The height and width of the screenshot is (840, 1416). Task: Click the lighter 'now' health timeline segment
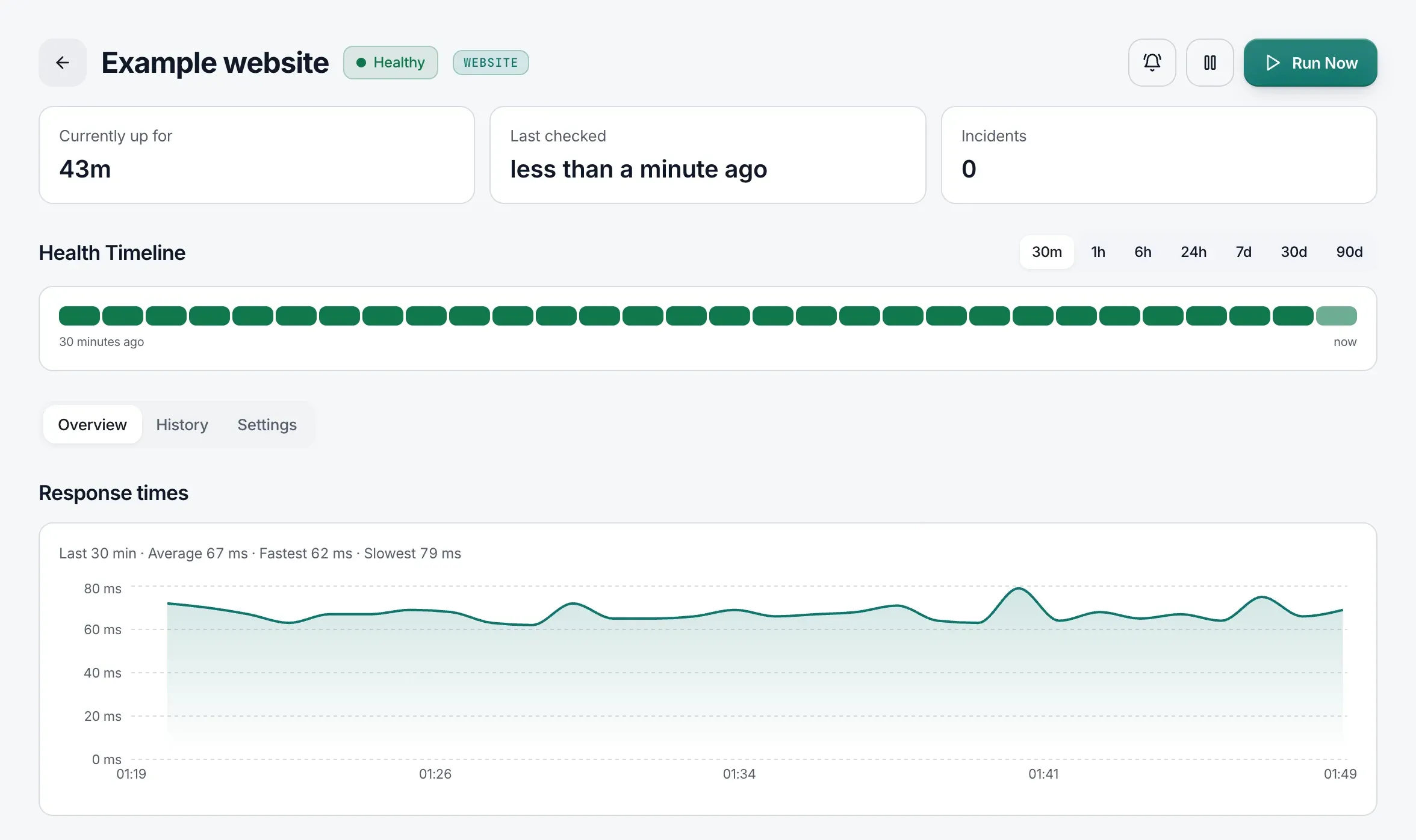[x=1336, y=315]
